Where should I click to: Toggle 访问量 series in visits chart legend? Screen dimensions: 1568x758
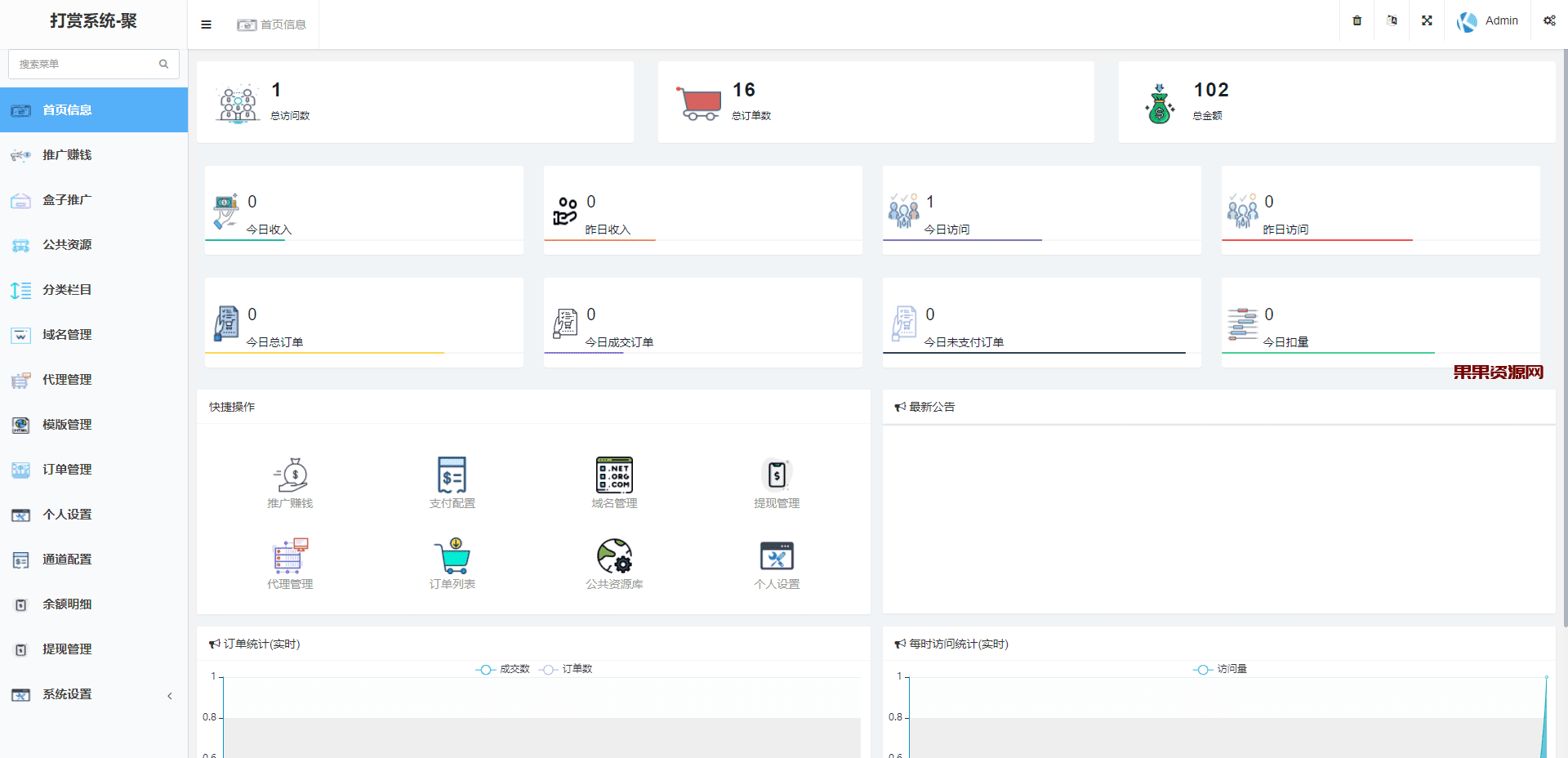(x=1220, y=669)
